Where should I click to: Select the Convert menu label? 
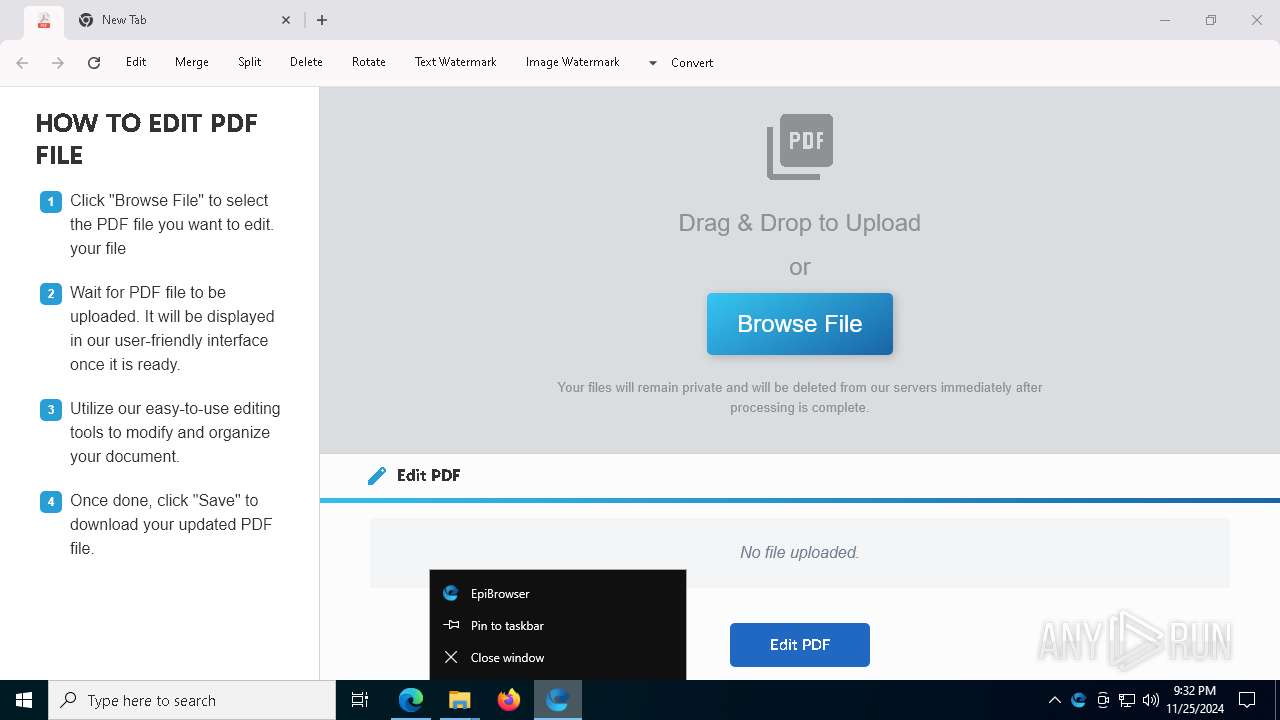click(x=692, y=63)
